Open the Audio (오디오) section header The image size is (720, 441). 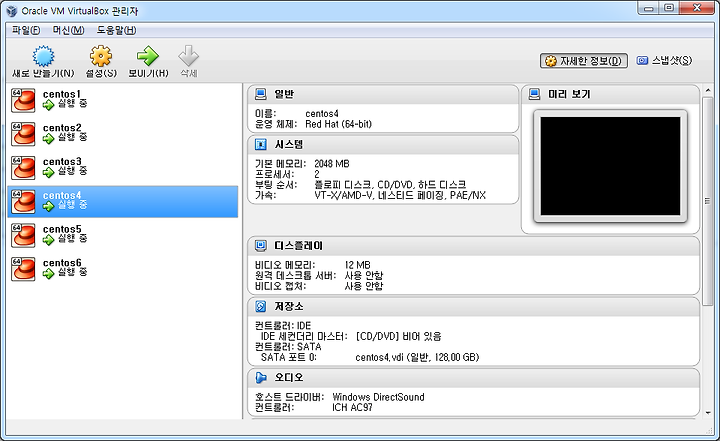coord(473,378)
